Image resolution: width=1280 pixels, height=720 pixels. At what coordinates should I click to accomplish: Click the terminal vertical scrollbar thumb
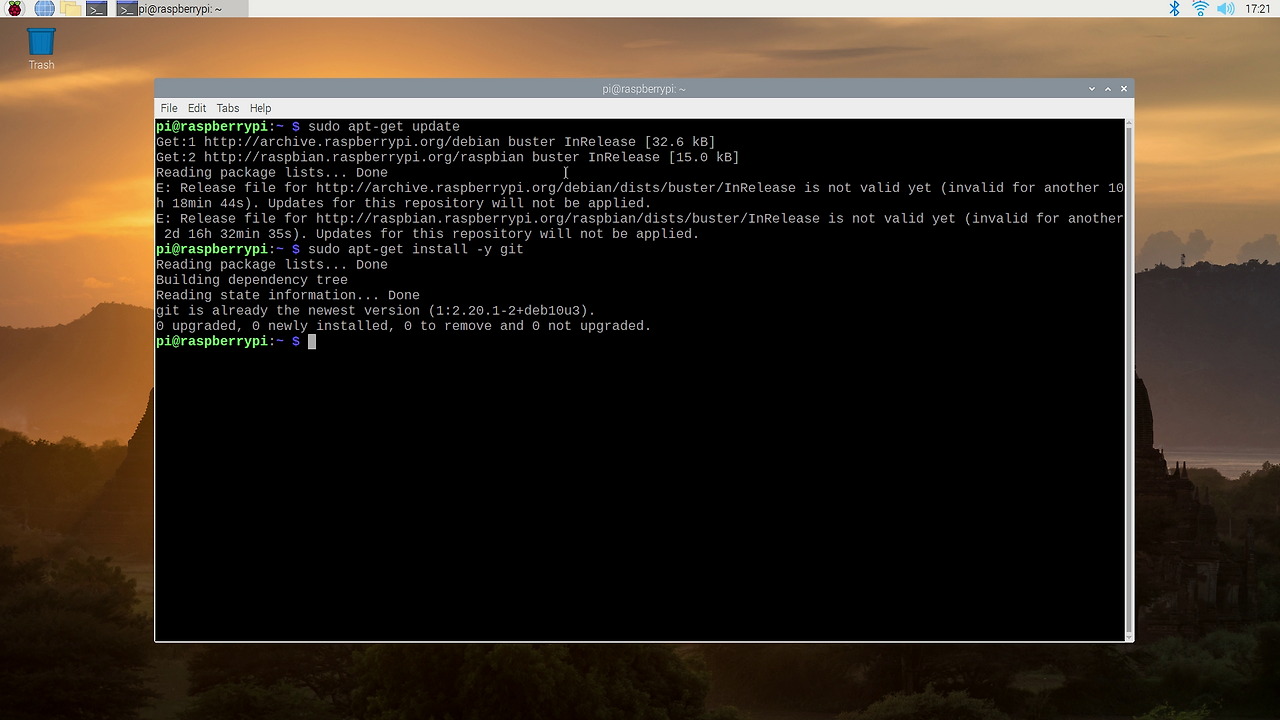pos(1129,380)
